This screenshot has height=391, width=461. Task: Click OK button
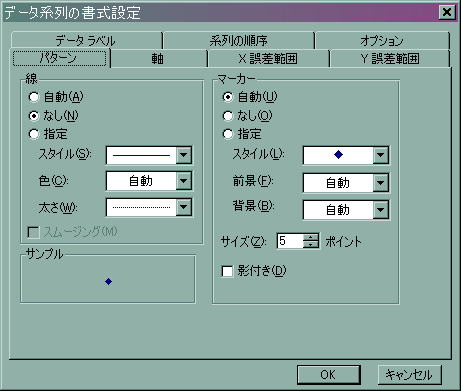329,375
